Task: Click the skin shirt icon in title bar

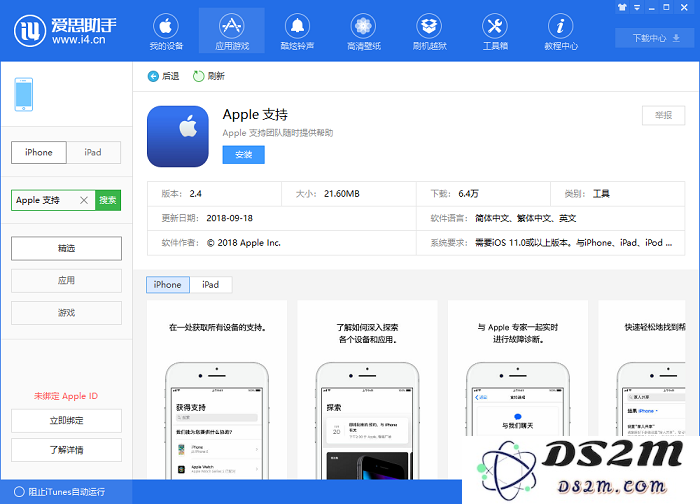Action: (622, 7)
